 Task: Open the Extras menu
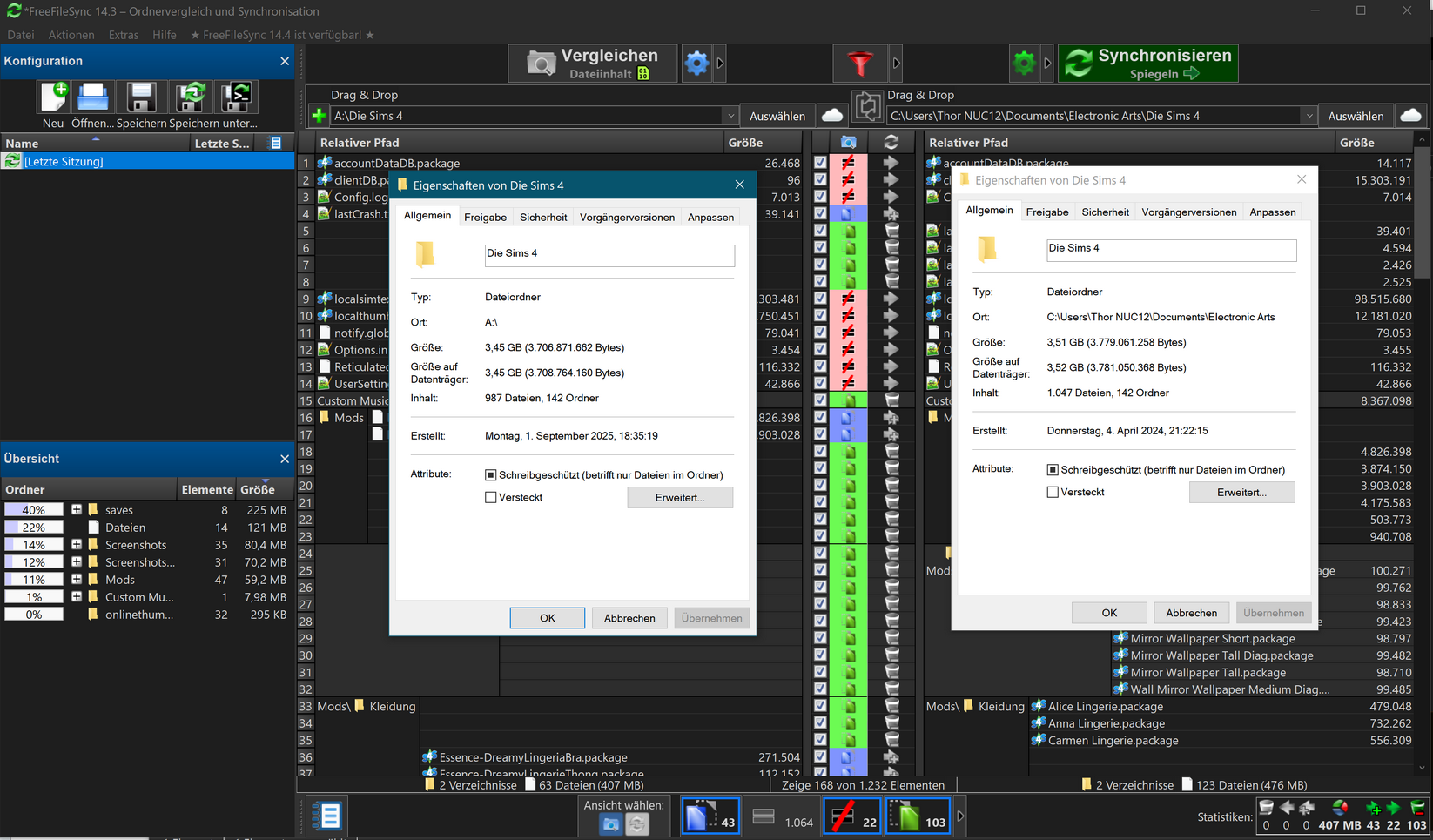(x=124, y=35)
